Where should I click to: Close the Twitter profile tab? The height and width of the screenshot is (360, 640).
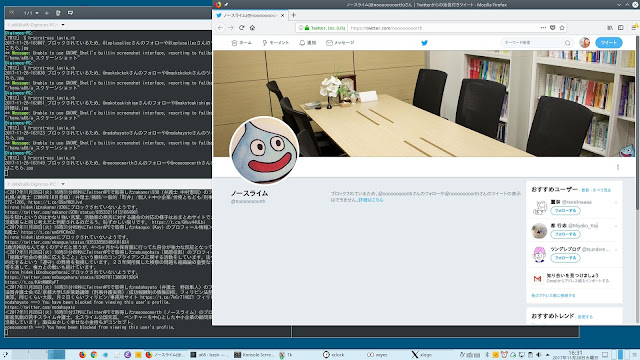[282, 16]
